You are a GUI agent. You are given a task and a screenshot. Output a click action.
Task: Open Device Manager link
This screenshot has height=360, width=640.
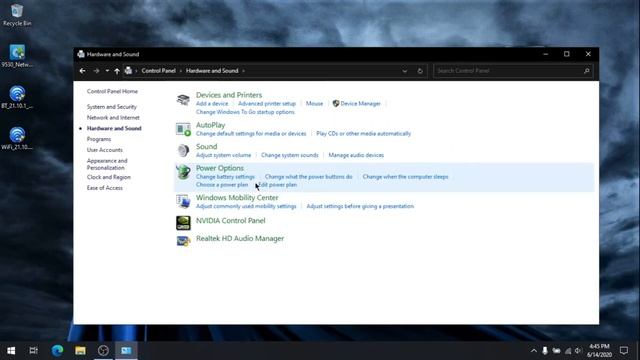(360, 104)
